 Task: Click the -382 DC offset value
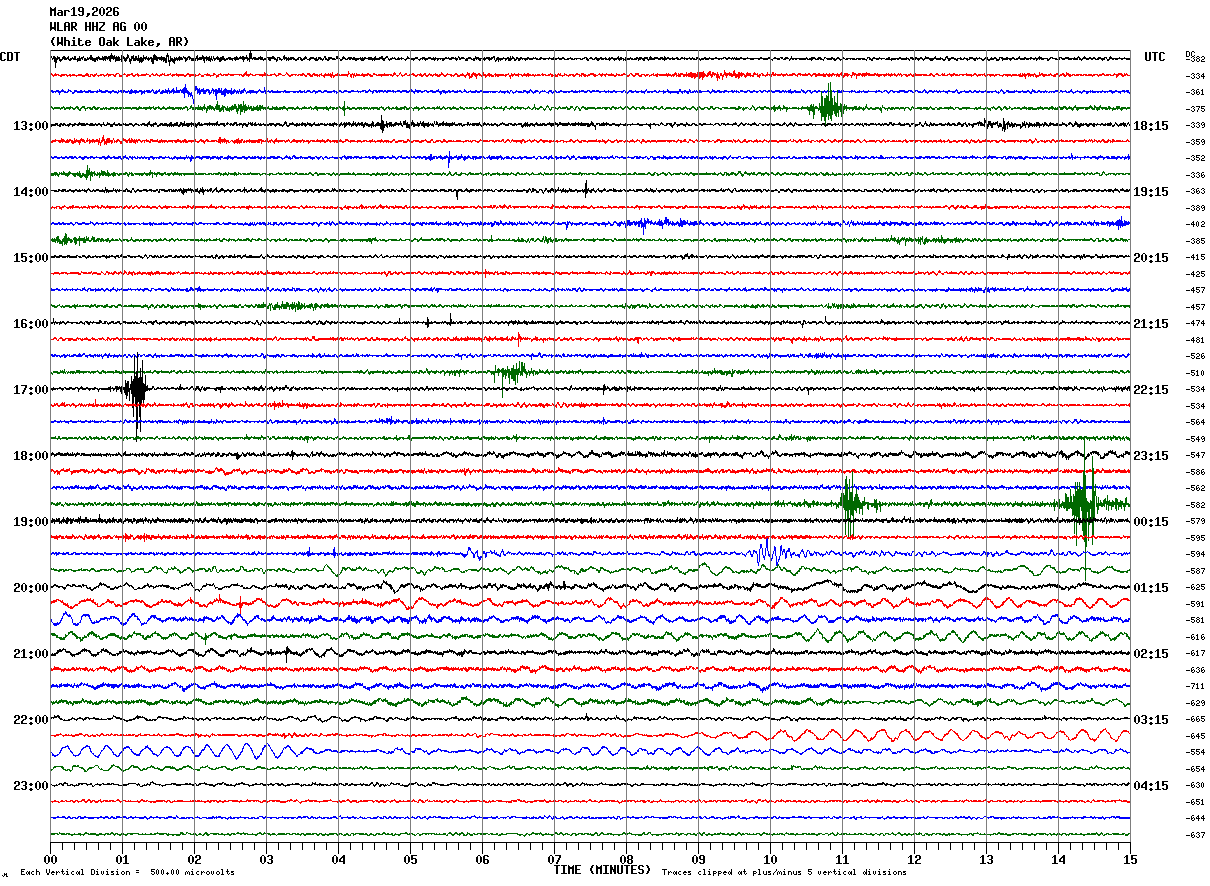[1195, 60]
